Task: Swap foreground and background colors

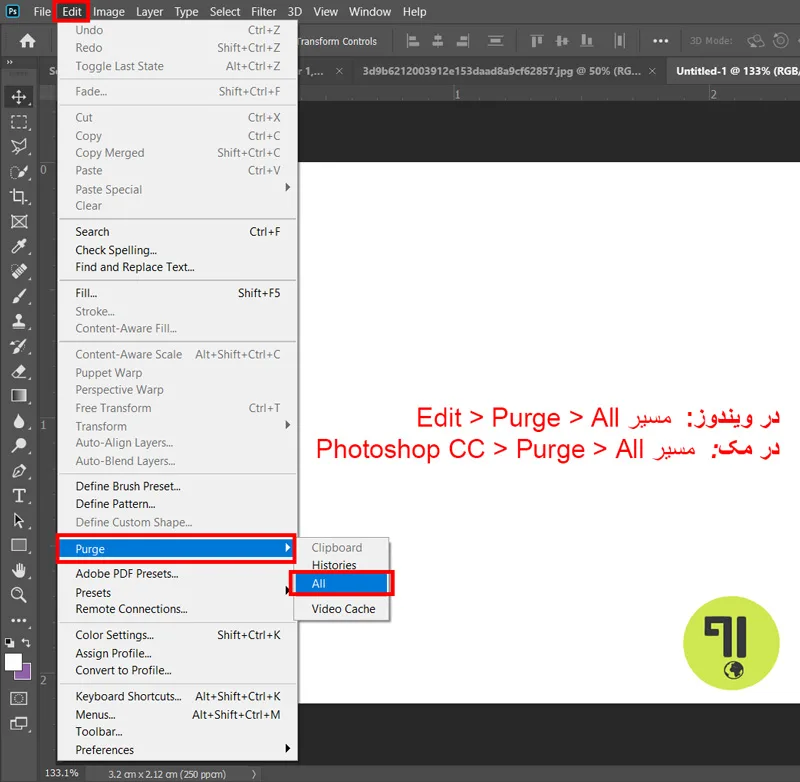Action: click(x=26, y=643)
